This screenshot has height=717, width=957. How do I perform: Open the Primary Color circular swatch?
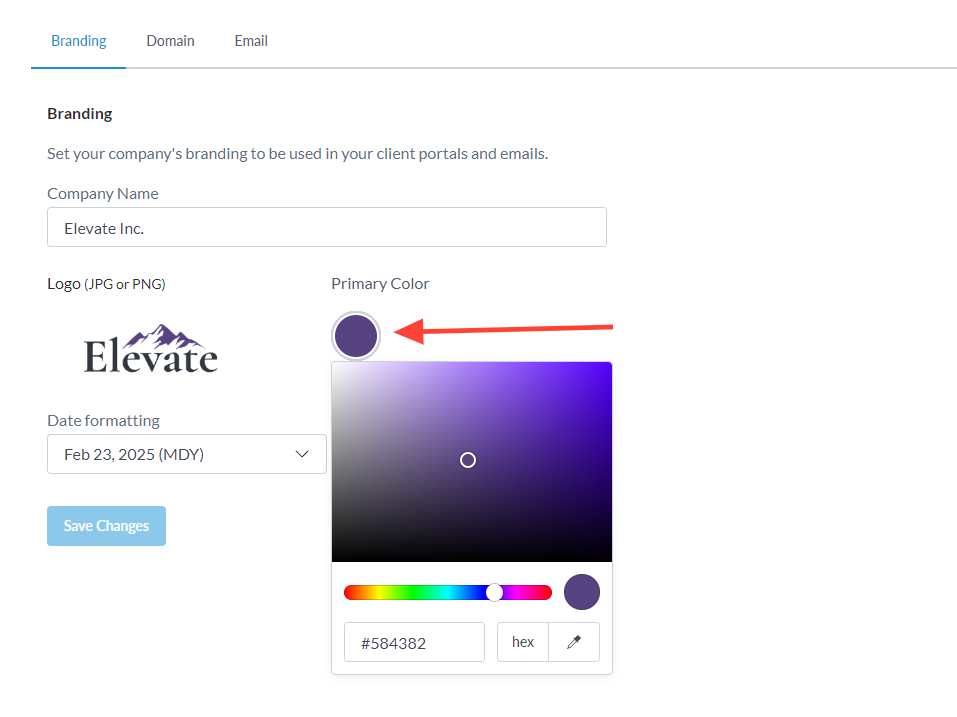[x=355, y=335]
